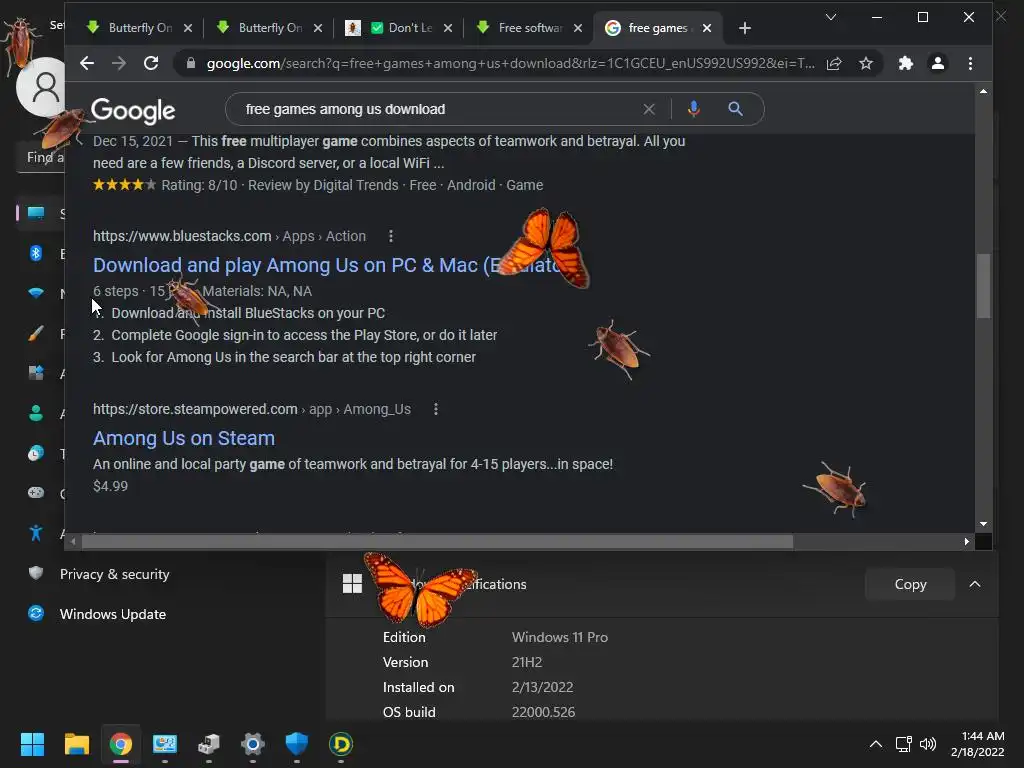Select the Accessibility icon in Settings sidebar

tap(36, 534)
